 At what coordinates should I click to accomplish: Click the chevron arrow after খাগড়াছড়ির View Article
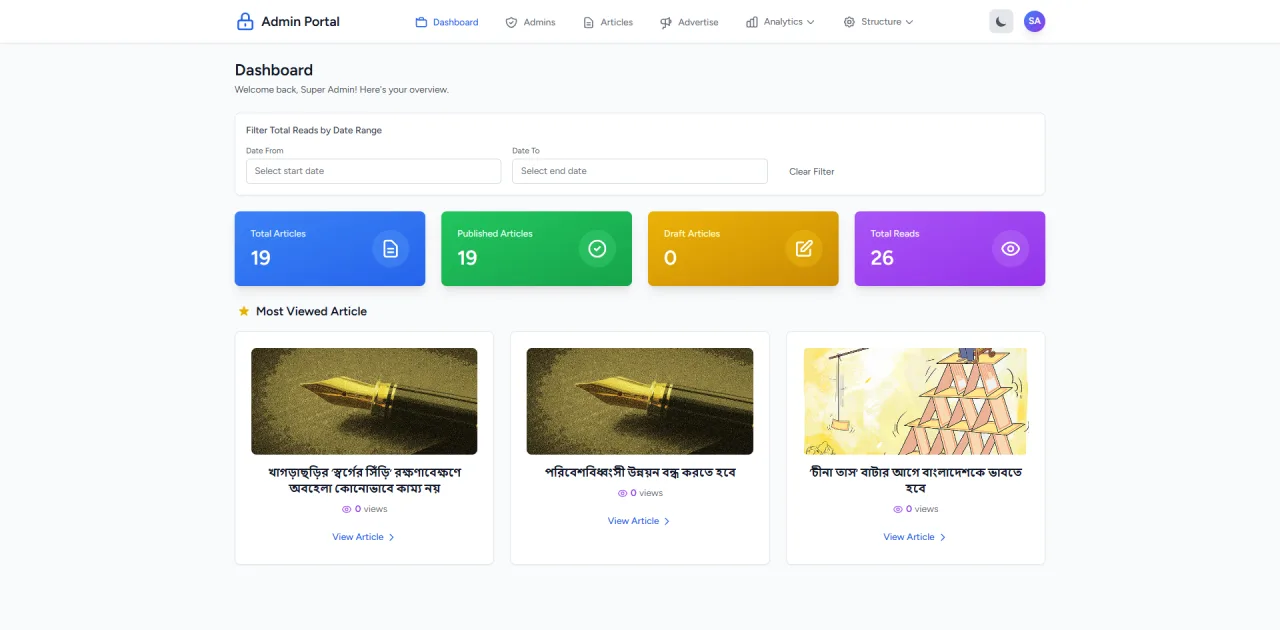point(391,537)
